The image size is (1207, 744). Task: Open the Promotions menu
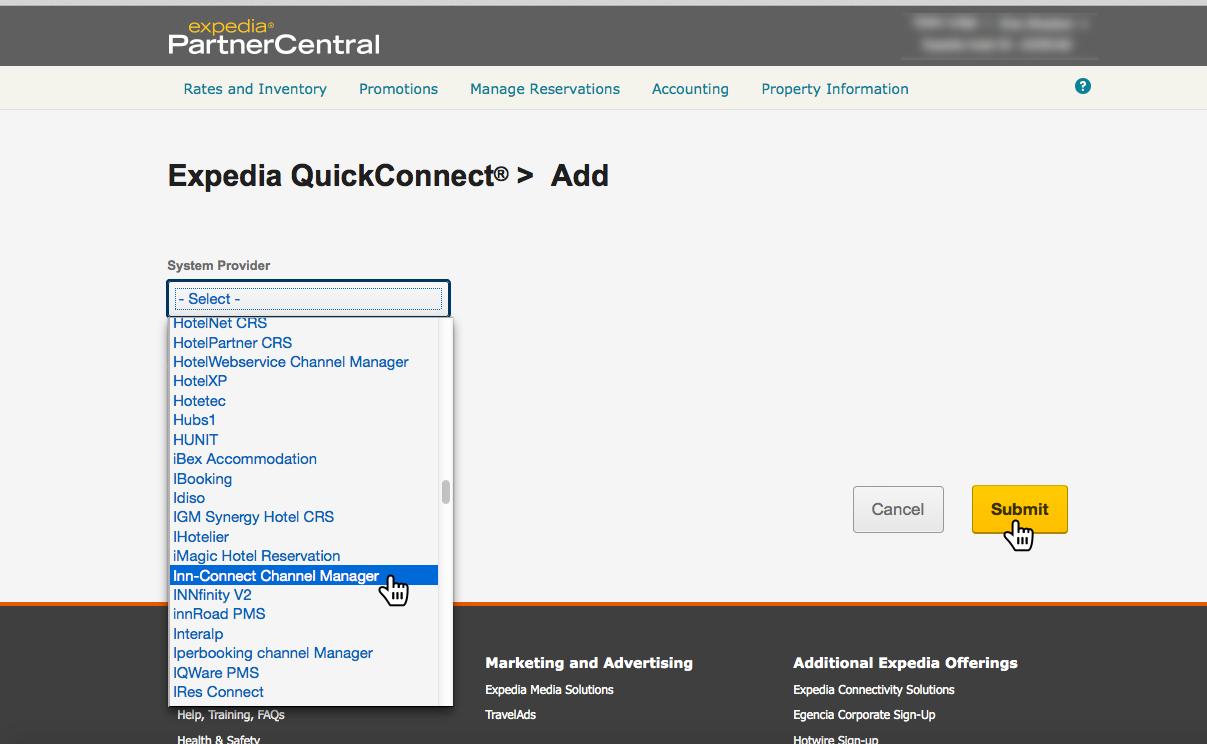tap(398, 89)
